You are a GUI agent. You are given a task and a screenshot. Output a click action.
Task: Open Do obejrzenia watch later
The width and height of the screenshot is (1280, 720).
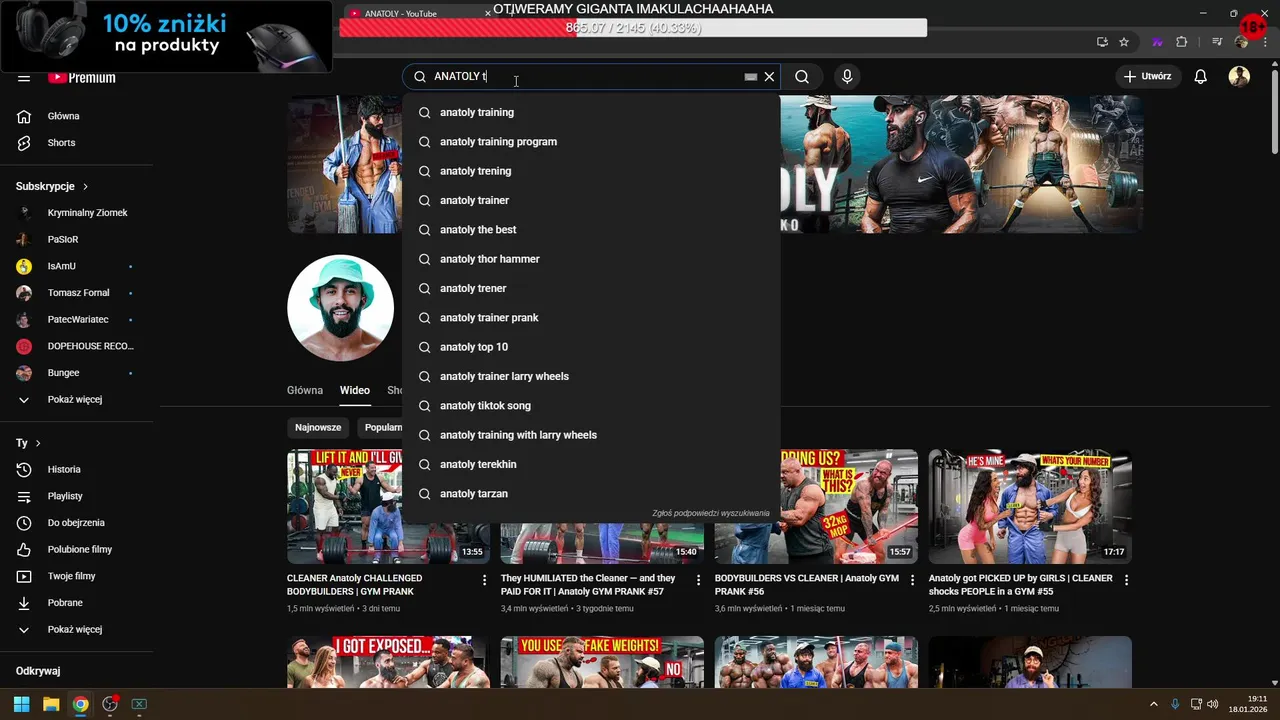[78, 523]
